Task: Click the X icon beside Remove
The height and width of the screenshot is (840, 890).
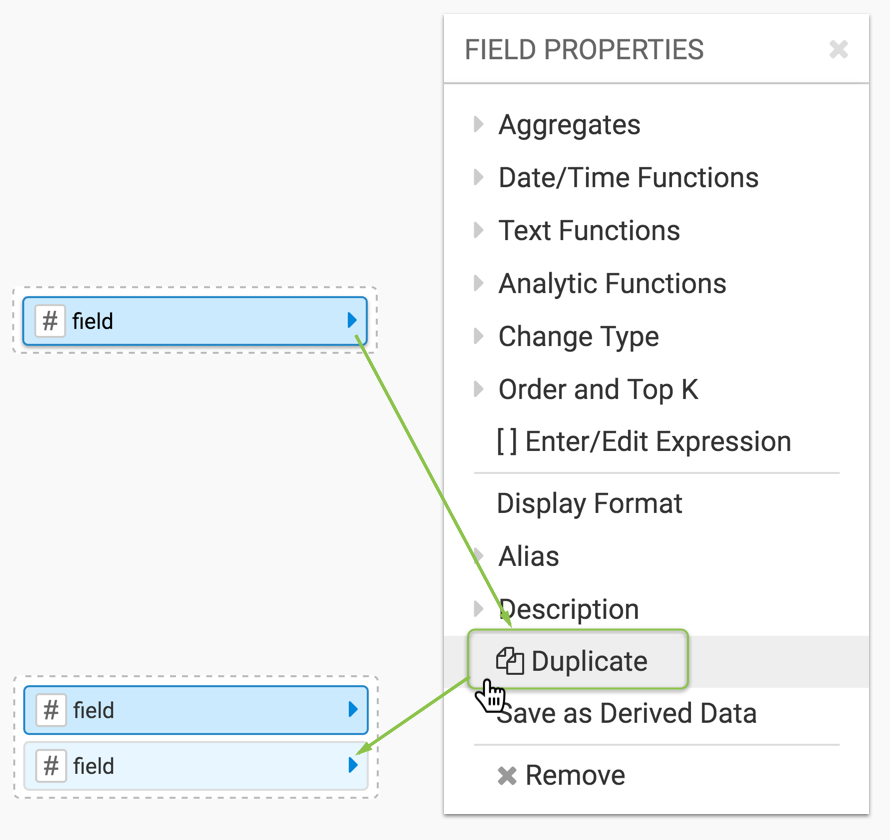Action: (507, 776)
